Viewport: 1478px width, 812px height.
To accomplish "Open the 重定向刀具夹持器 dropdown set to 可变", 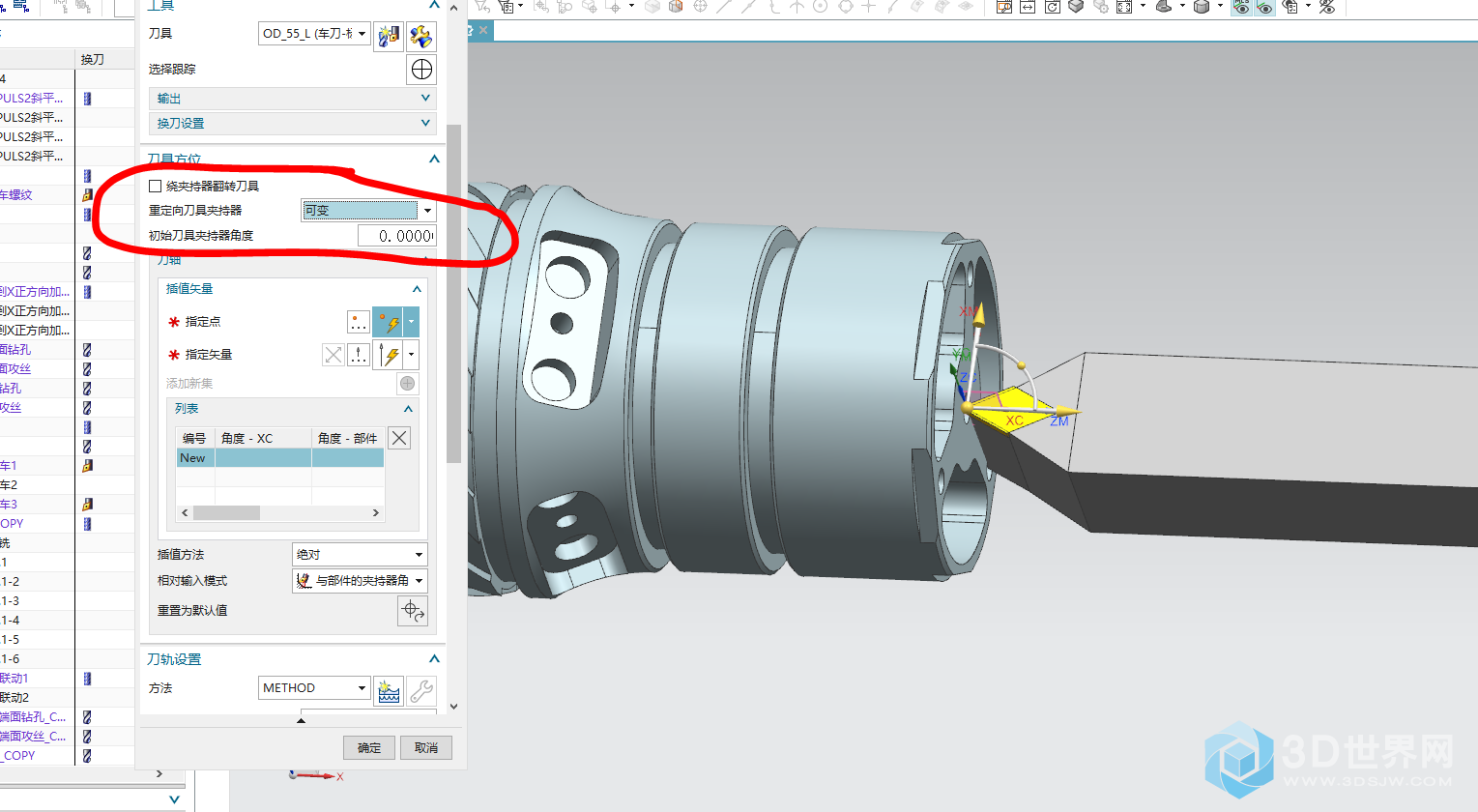I will [x=367, y=211].
